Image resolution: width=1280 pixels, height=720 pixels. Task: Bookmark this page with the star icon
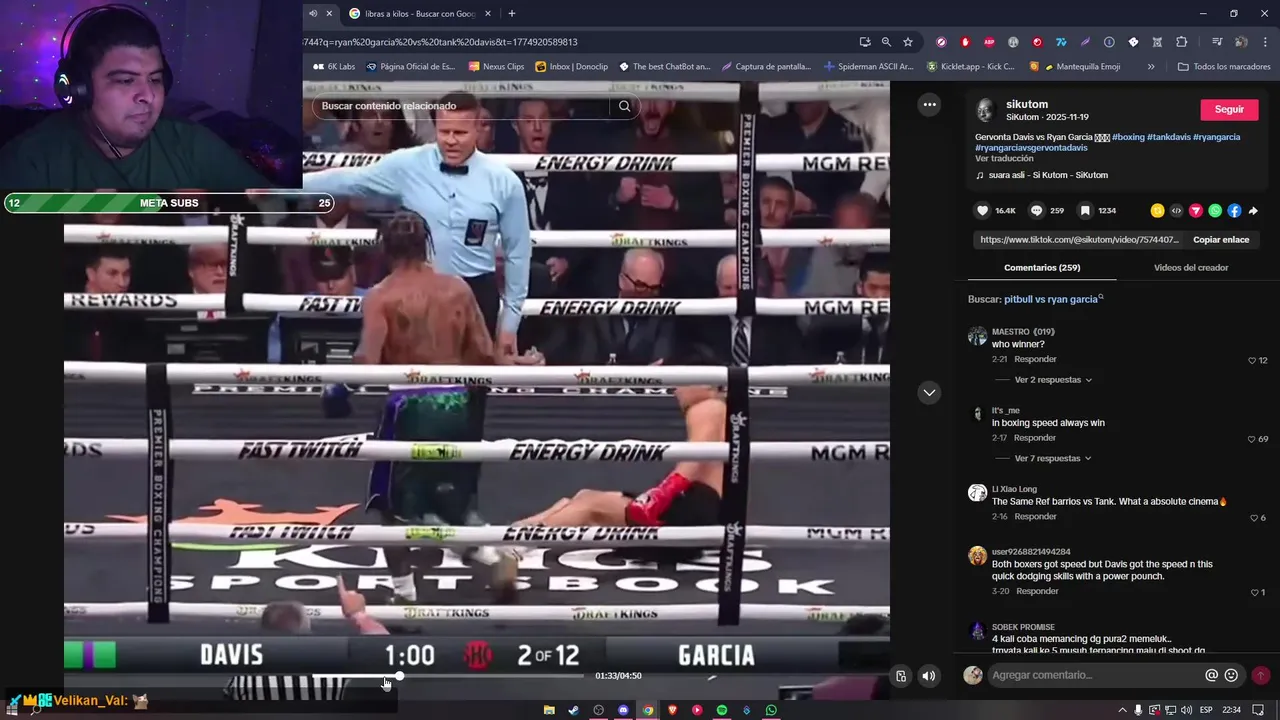pyautogui.click(x=908, y=42)
